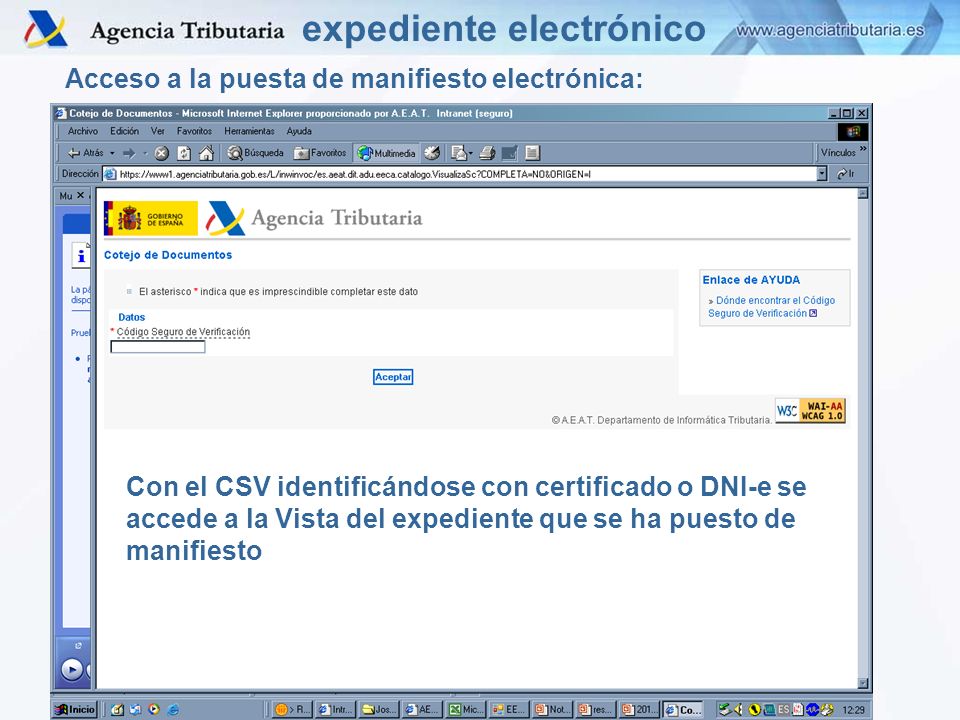
Task: Click the W3C WAI-AA WCAG badge
Action: pos(811,410)
